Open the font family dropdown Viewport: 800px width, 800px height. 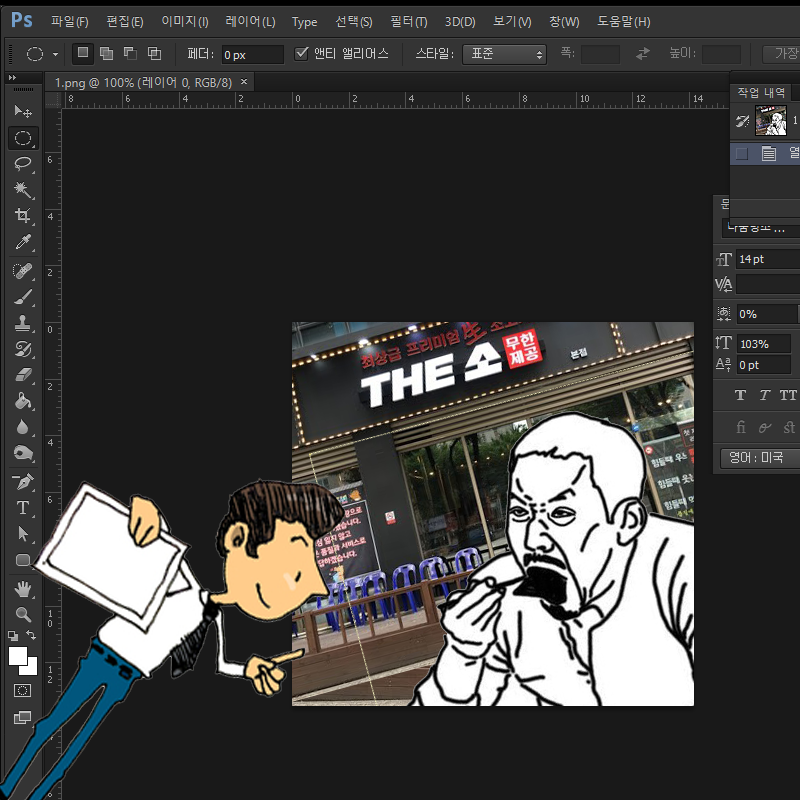[x=761, y=228]
